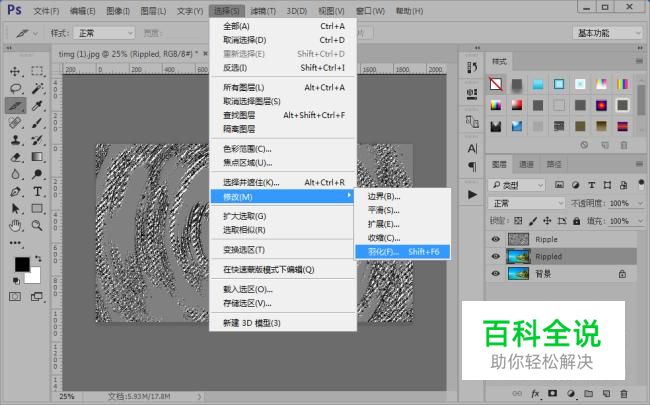The width and height of the screenshot is (650, 405).
Task: Toggle lock all padlock icon
Action: pos(576,221)
